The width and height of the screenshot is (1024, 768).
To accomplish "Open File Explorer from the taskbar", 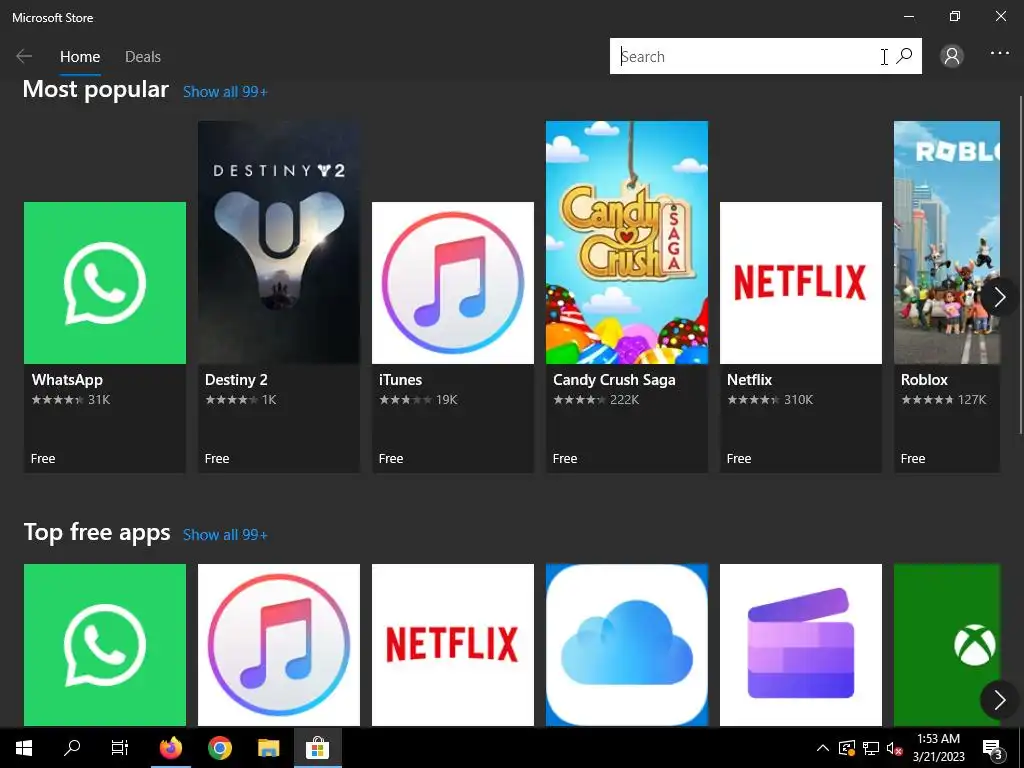I will click(x=268, y=748).
